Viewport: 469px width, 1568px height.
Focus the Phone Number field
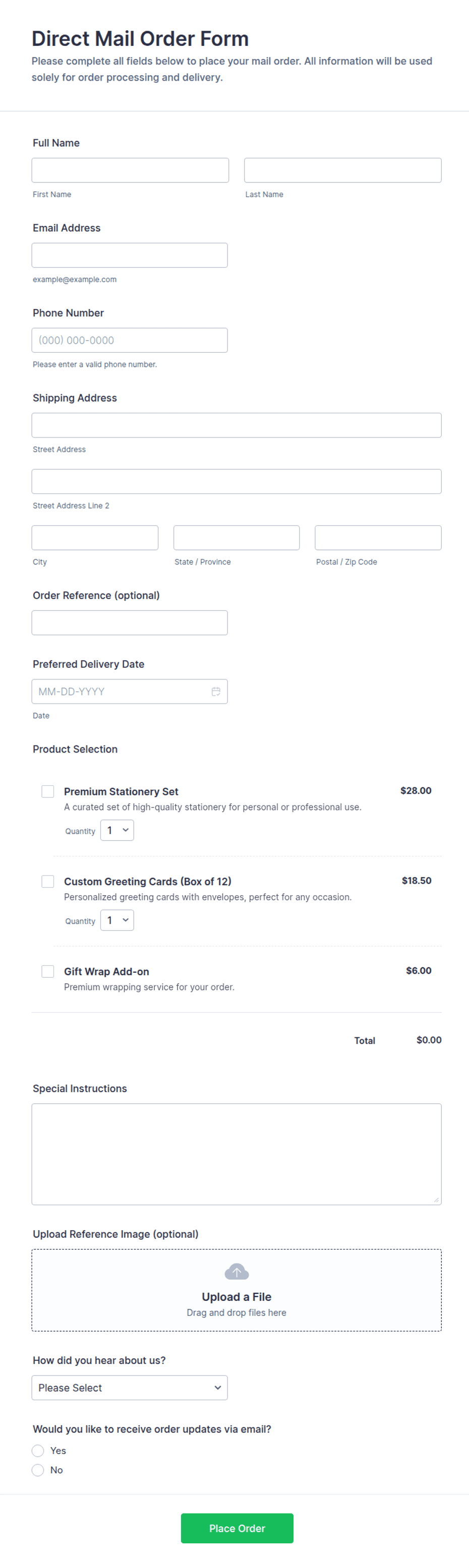(130, 340)
